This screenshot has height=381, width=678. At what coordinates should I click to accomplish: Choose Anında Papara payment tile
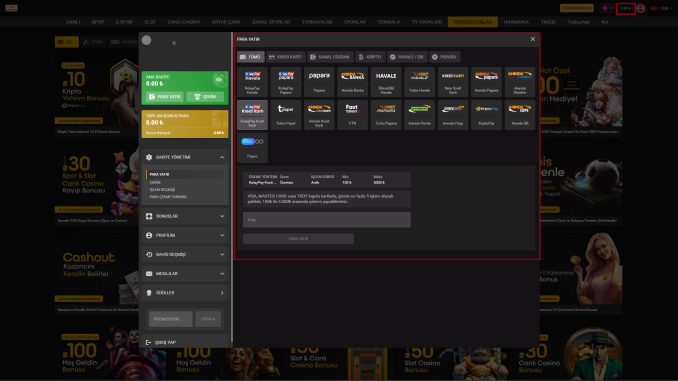tap(486, 82)
